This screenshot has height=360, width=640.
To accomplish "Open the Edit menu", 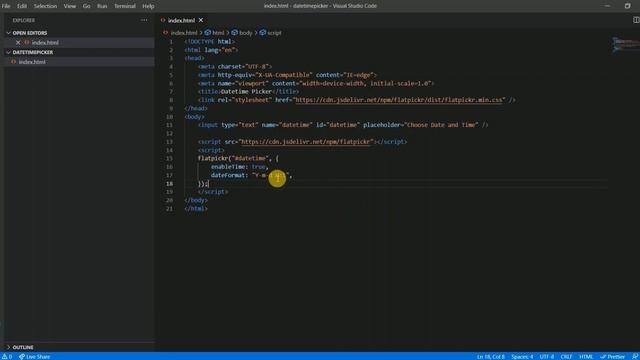I will point(22,6).
